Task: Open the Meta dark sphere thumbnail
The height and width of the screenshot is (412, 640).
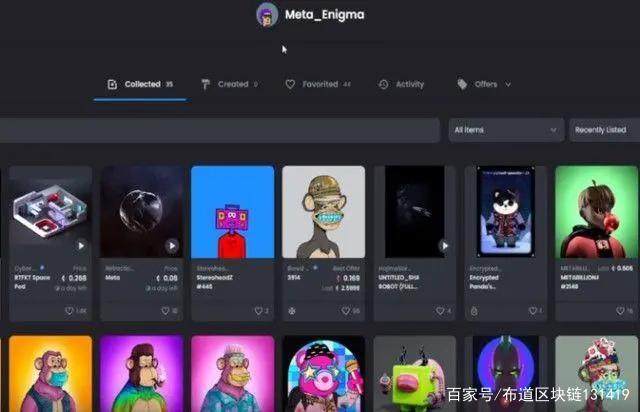Action: pyautogui.click(x=142, y=212)
